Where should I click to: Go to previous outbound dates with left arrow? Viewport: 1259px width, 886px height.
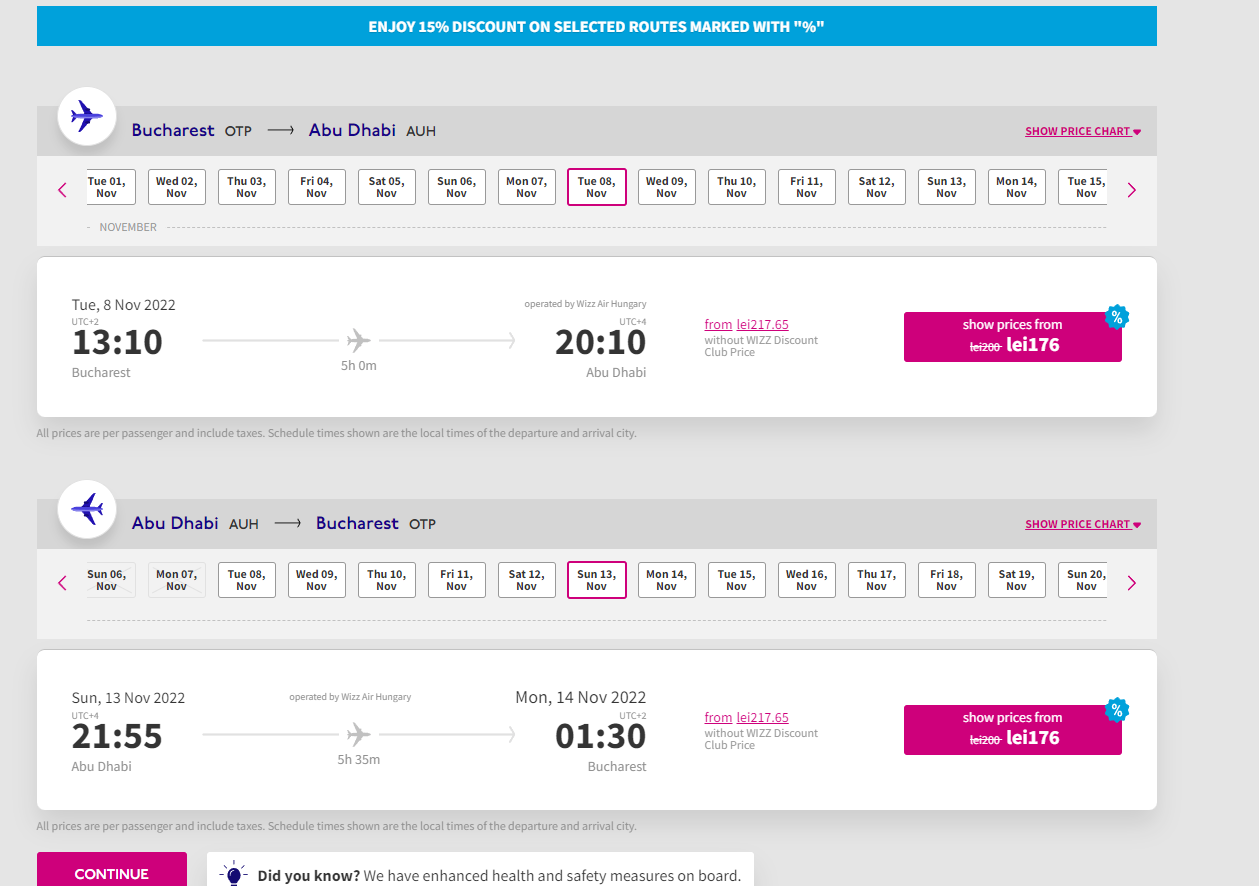tap(62, 189)
